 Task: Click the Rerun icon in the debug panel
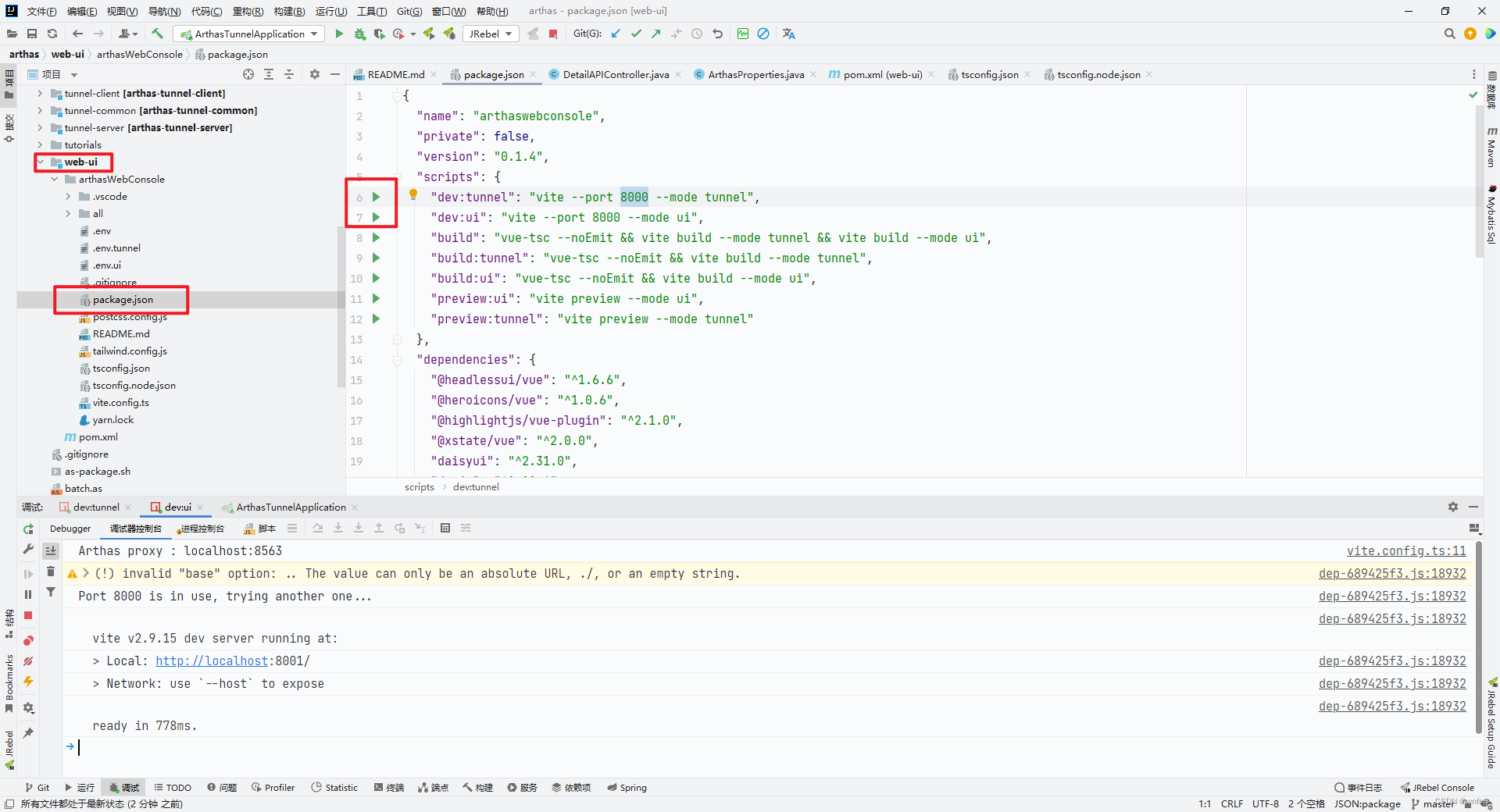(28, 529)
